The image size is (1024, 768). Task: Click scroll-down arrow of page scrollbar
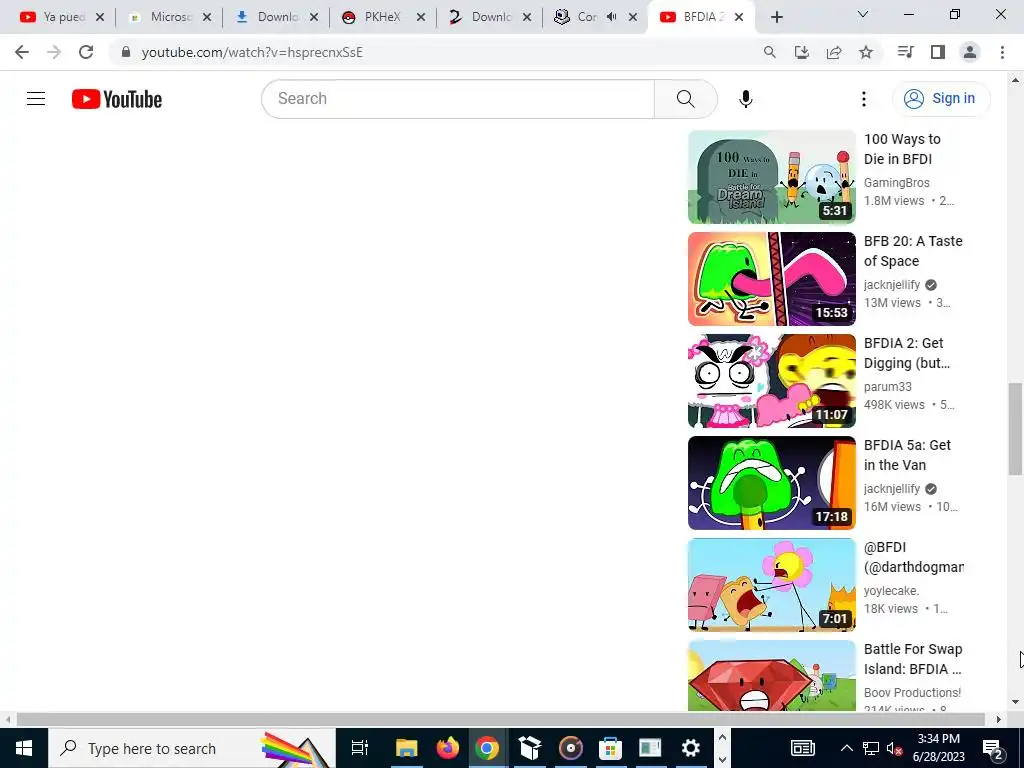coord(1015,702)
